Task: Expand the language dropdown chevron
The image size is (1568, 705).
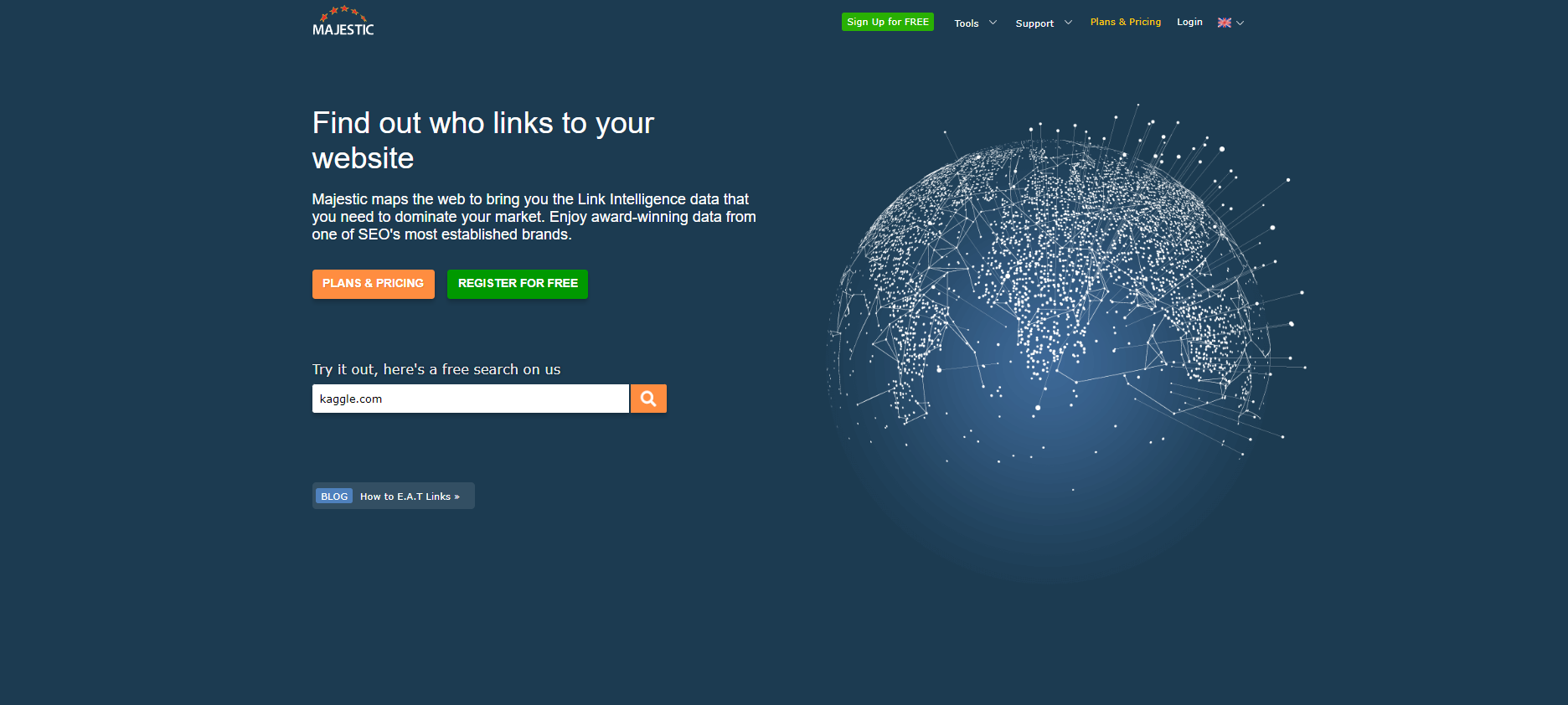Action: coord(1240,23)
